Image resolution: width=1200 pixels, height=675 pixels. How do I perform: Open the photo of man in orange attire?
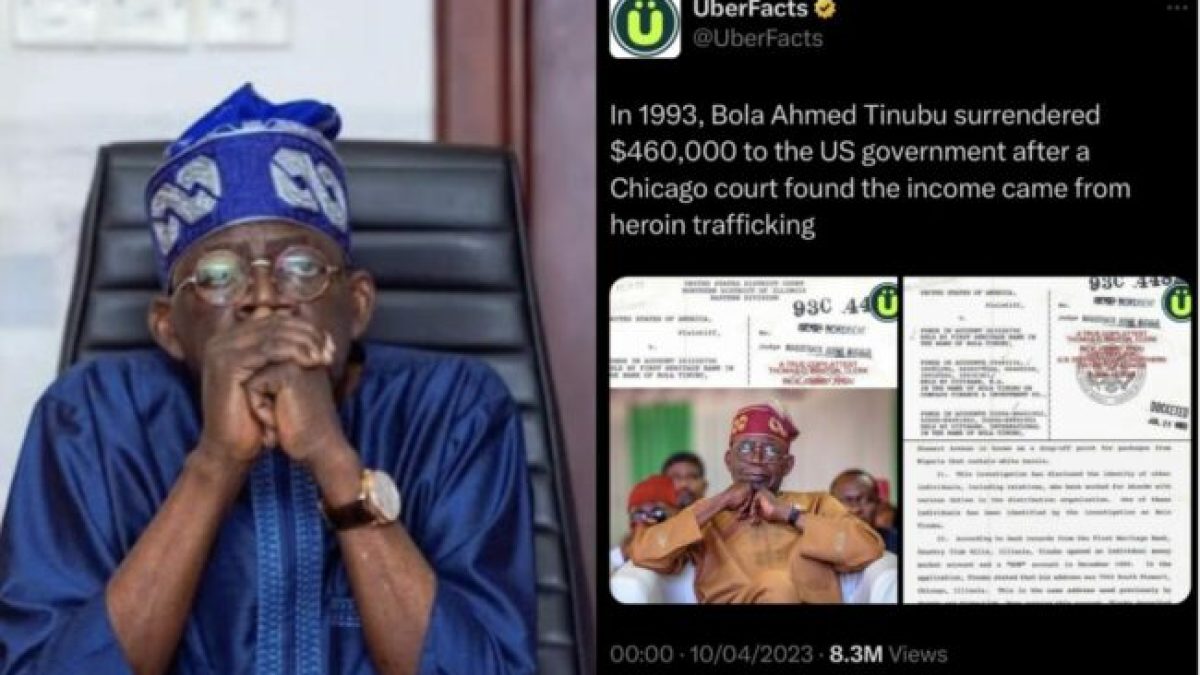(754, 496)
